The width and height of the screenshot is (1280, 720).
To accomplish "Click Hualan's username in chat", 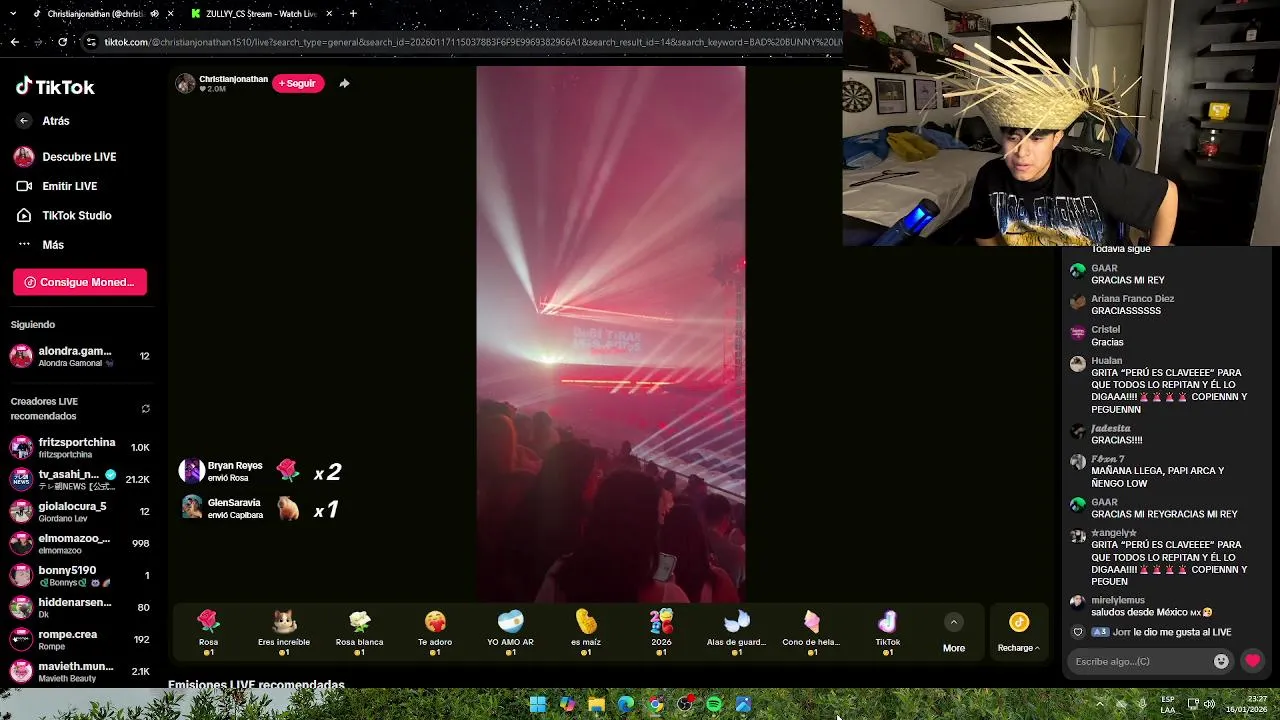I will pyautogui.click(x=1106, y=360).
